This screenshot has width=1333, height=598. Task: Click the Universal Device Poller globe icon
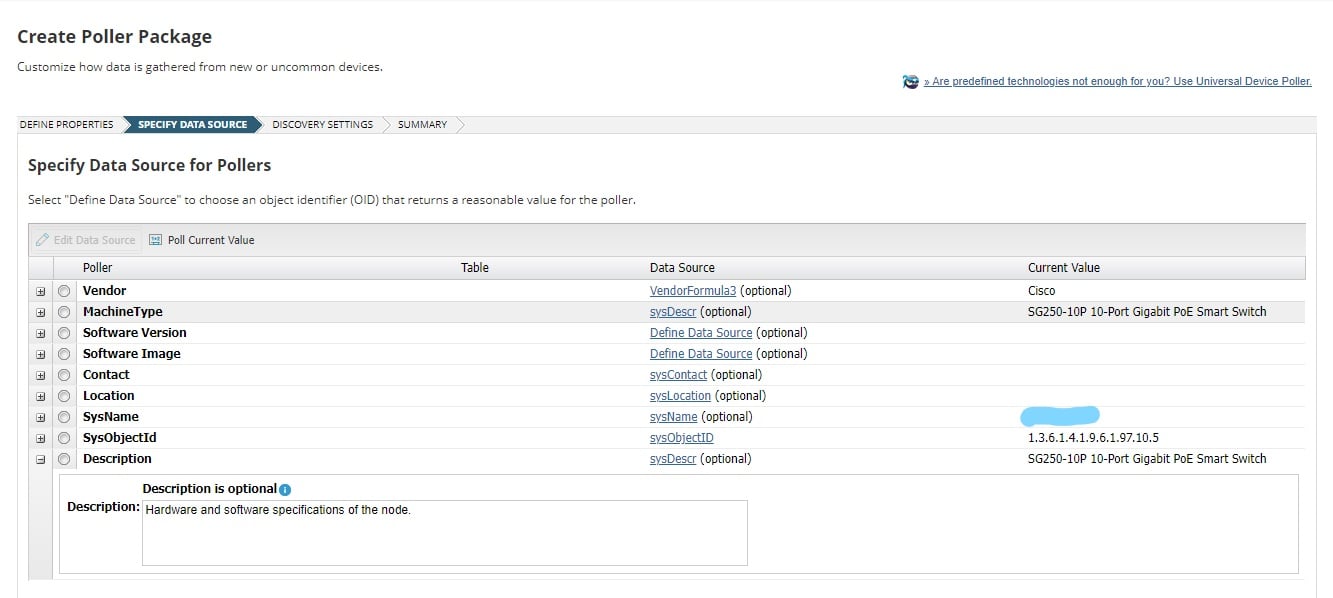(910, 82)
